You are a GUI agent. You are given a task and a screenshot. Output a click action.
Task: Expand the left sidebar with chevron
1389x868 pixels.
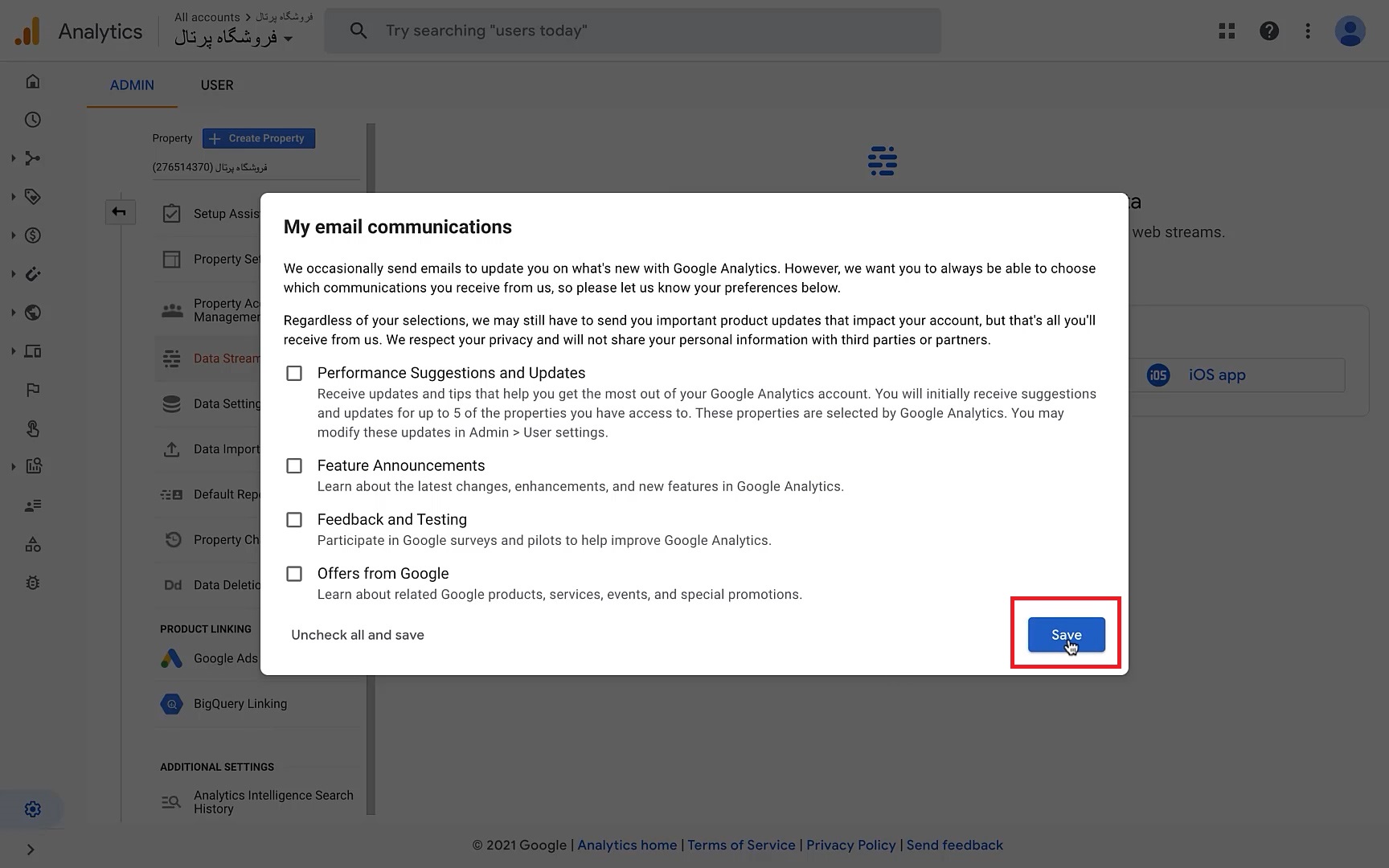[31, 850]
